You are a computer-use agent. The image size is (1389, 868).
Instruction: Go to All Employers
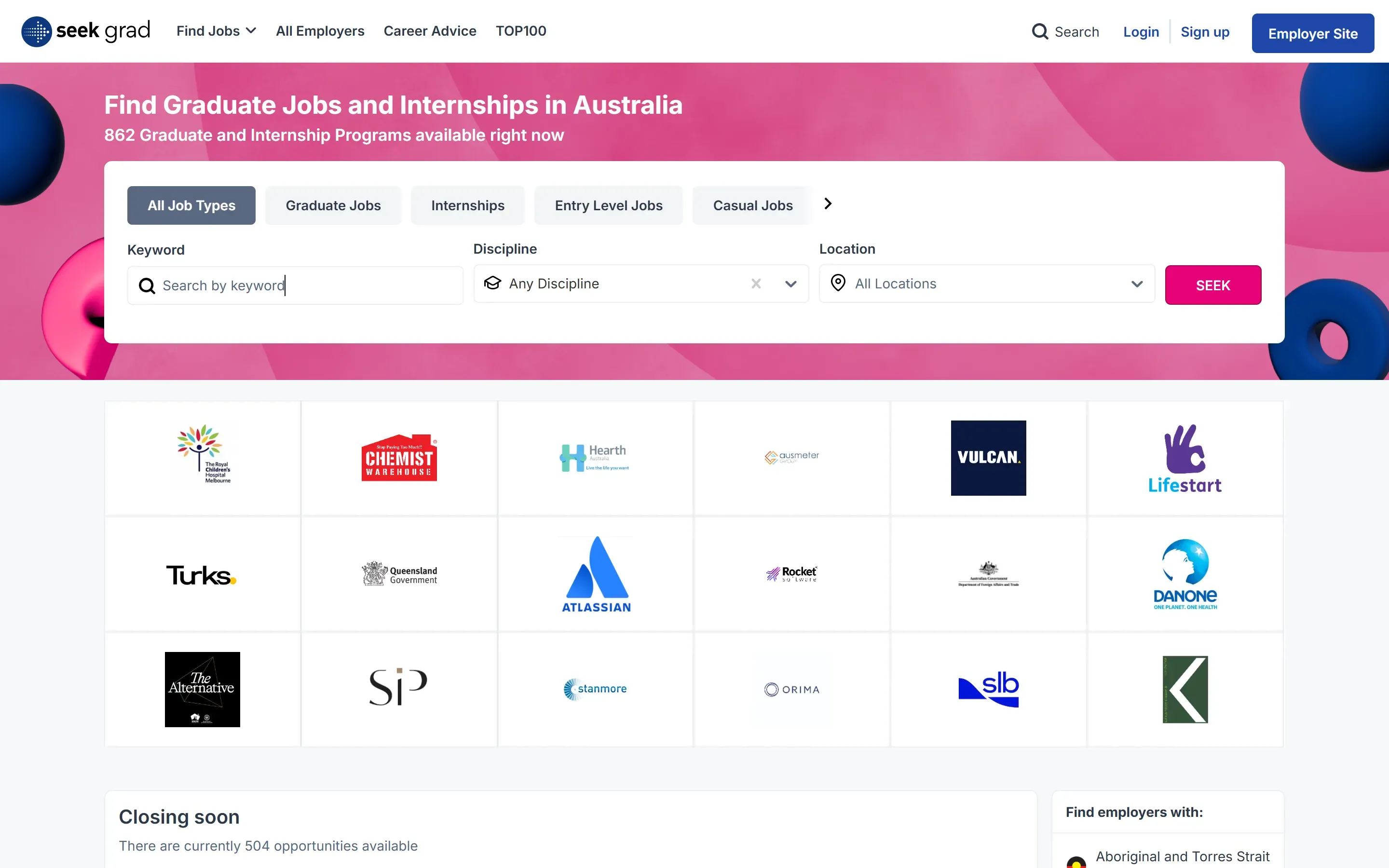click(320, 31)
